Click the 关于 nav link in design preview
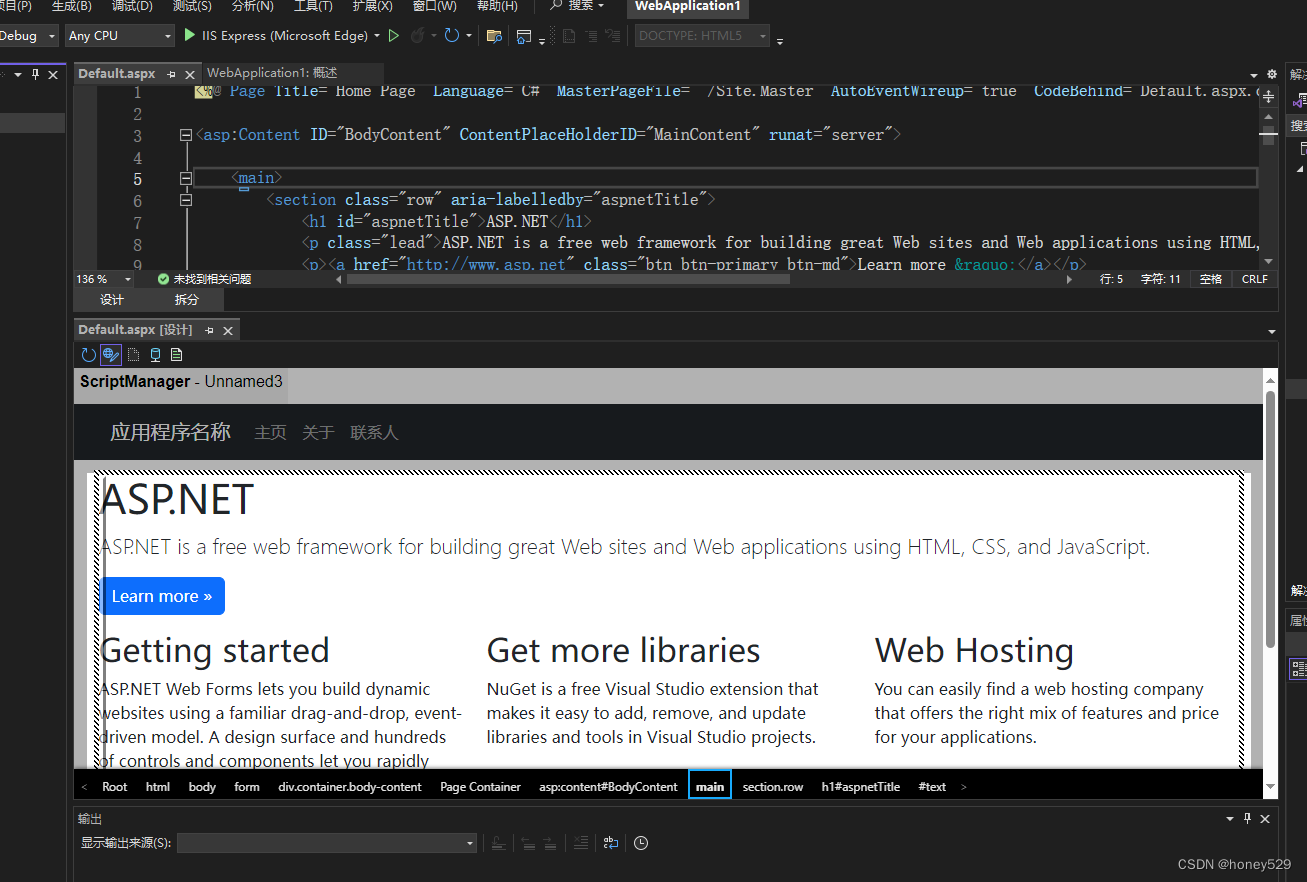 coord(318,433)
